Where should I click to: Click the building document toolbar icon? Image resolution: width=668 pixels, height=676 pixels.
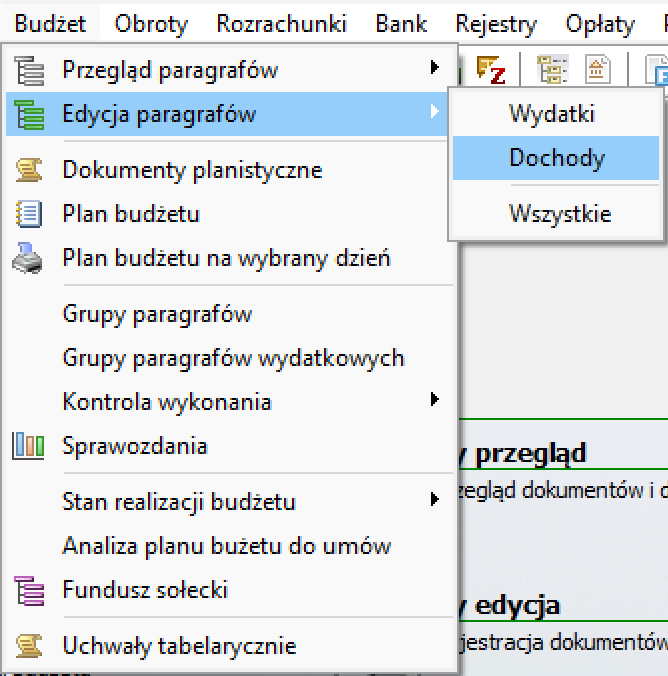598,69
